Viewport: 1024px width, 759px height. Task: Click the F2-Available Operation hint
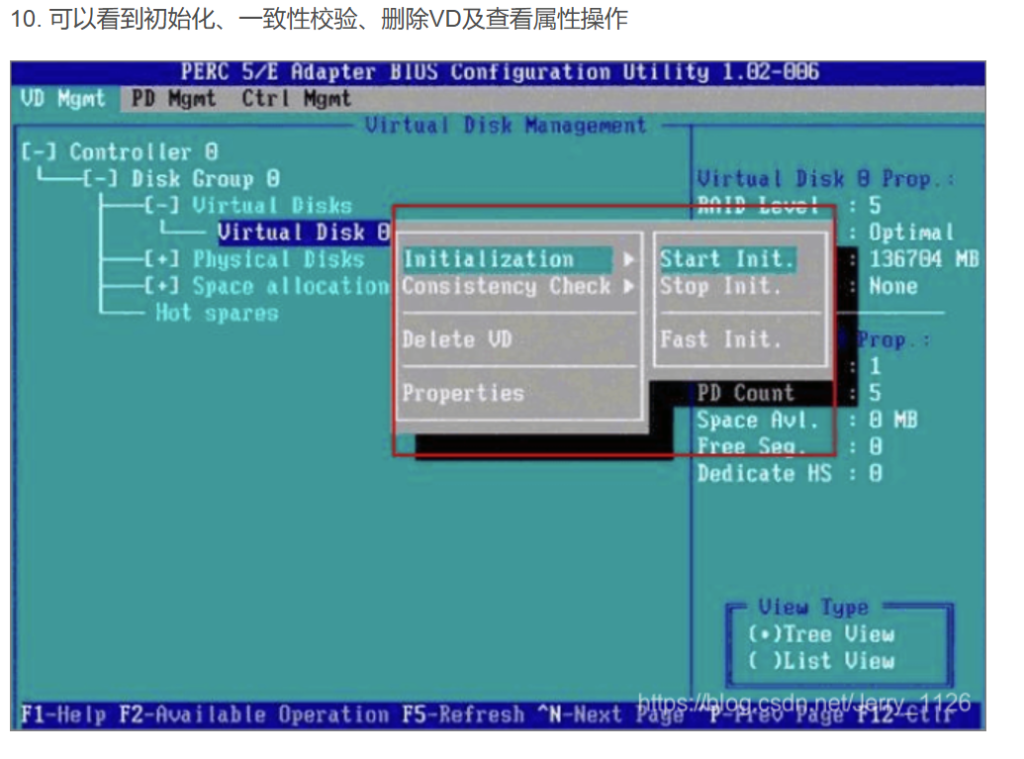tap(254, 715)
